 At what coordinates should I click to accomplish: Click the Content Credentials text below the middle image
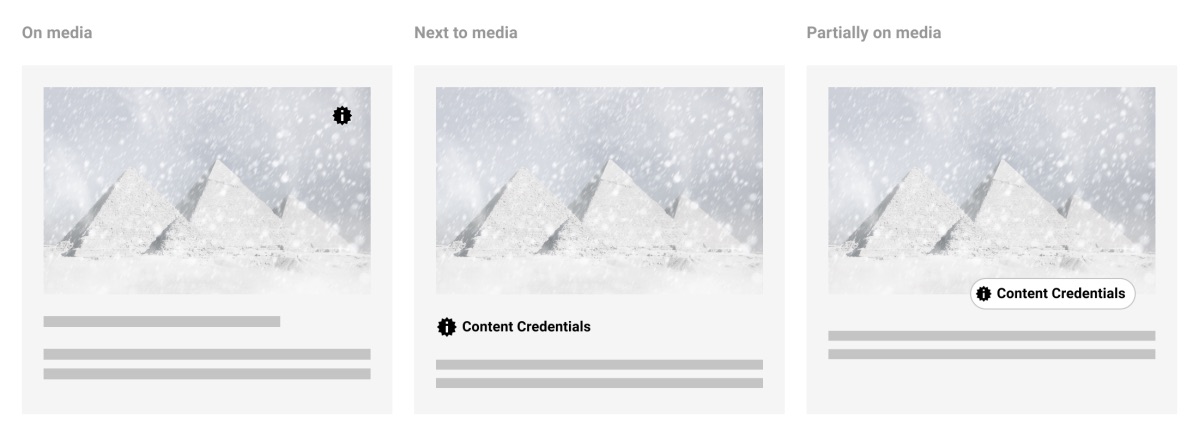526,327
